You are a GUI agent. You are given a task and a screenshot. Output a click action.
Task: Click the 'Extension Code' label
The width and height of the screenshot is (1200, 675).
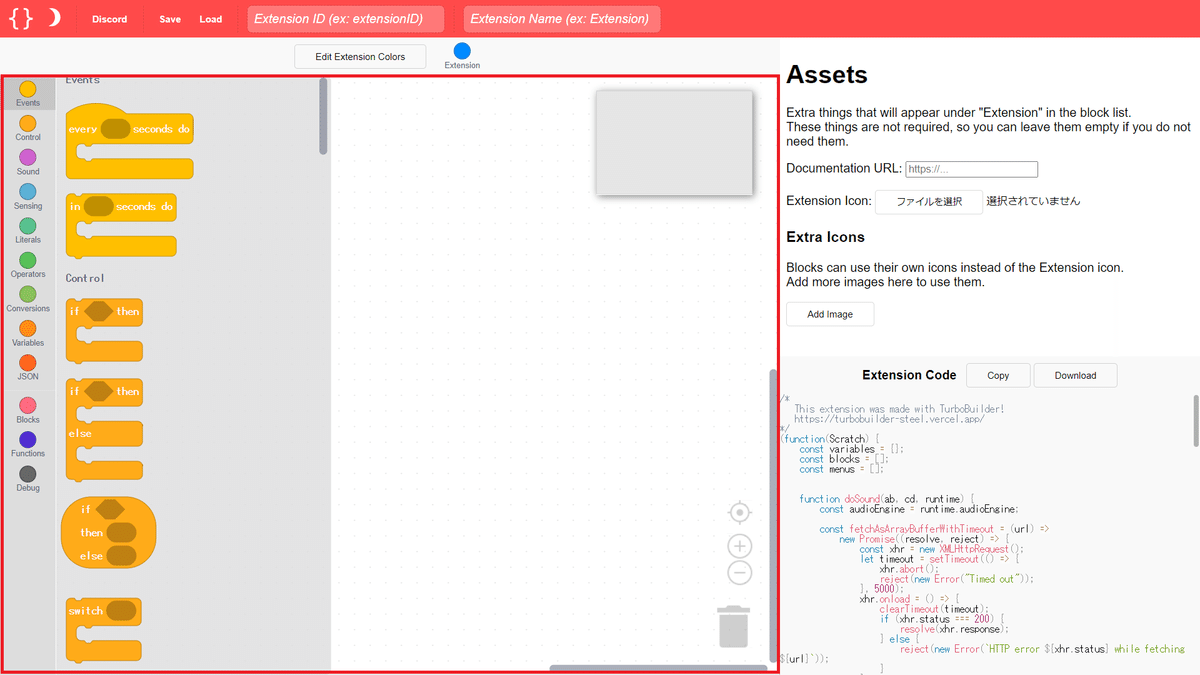click(909, 375)
